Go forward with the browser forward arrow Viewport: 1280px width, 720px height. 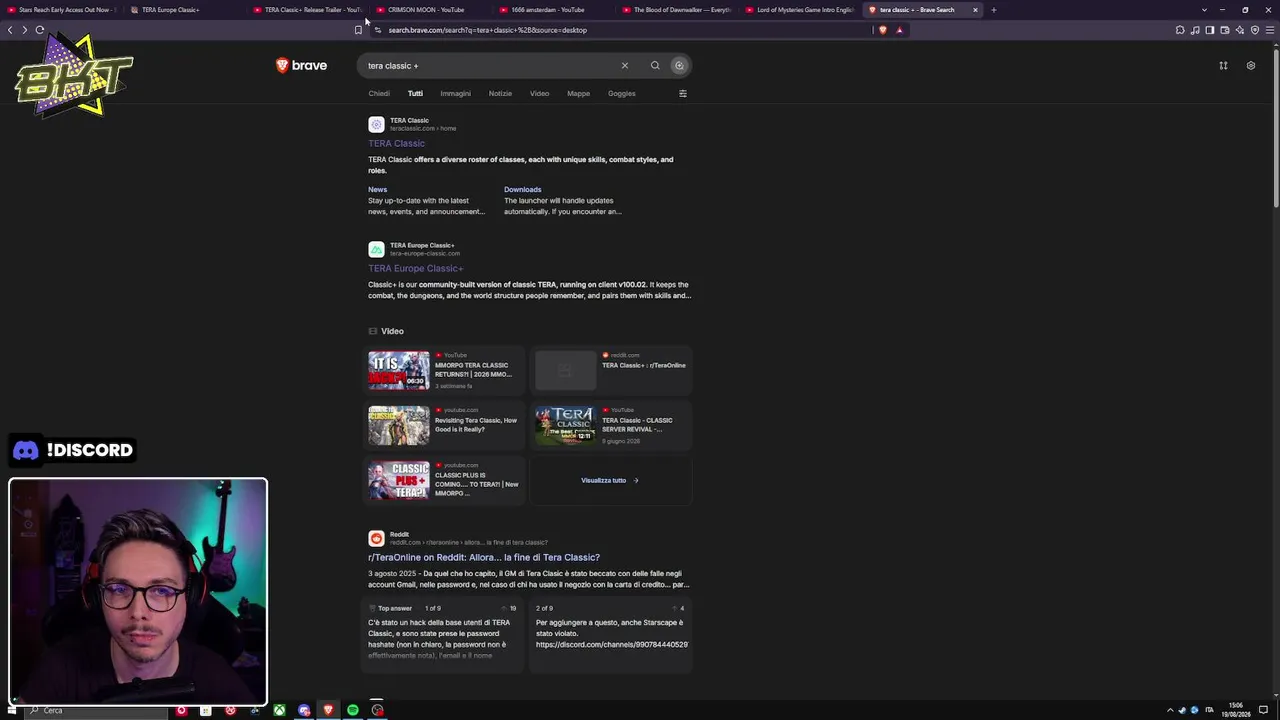click(25, 30)
